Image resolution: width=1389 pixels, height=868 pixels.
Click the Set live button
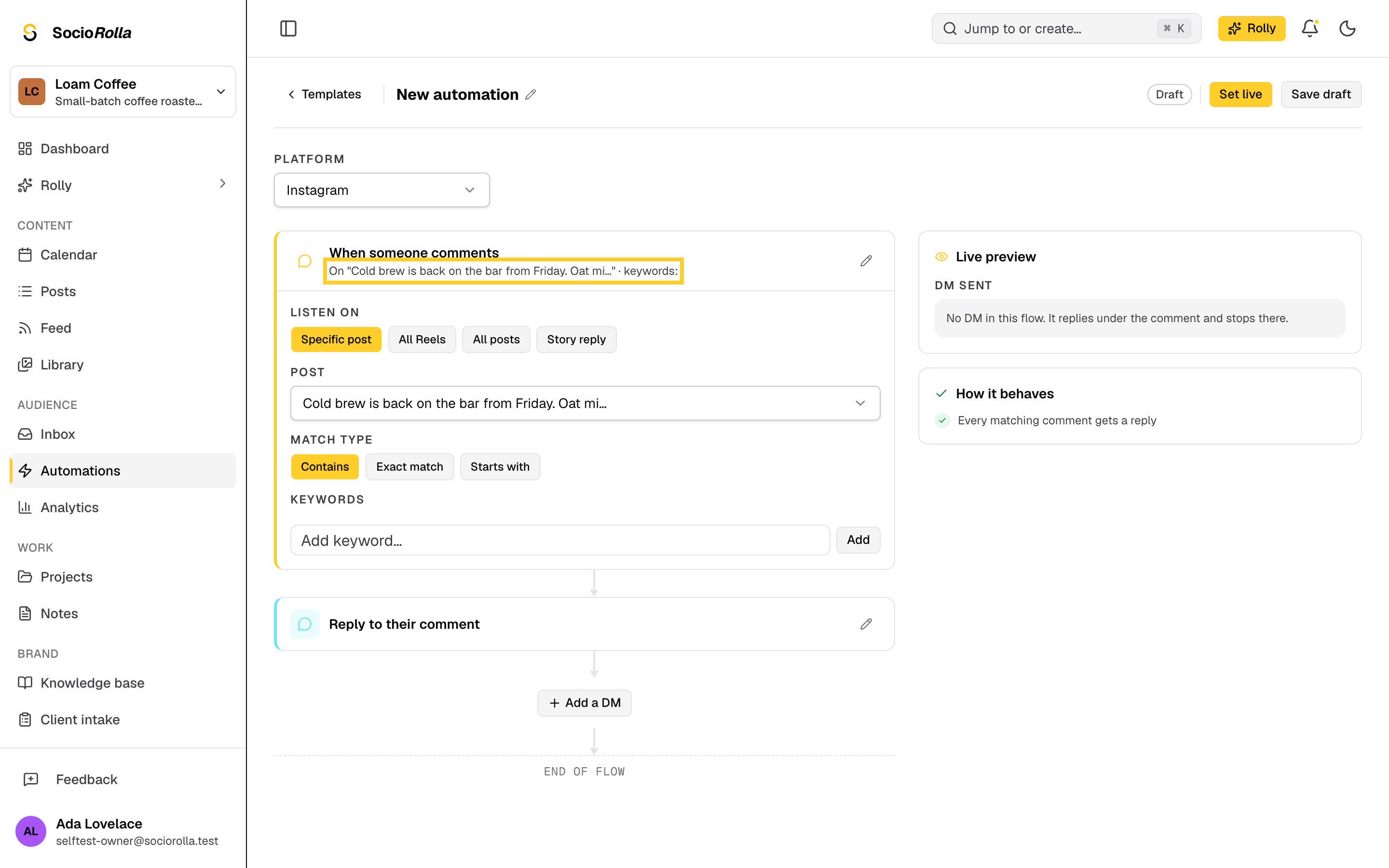pos(1240,94)
